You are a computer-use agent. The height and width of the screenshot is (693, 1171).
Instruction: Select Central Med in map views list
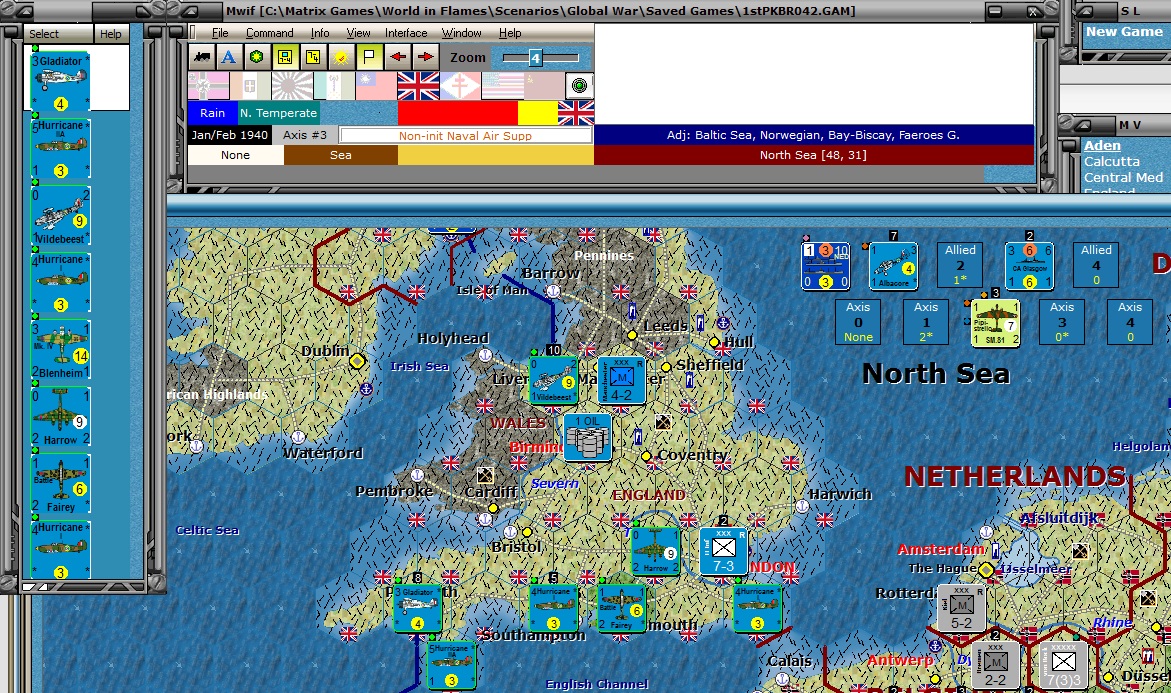pos(1123,178)
